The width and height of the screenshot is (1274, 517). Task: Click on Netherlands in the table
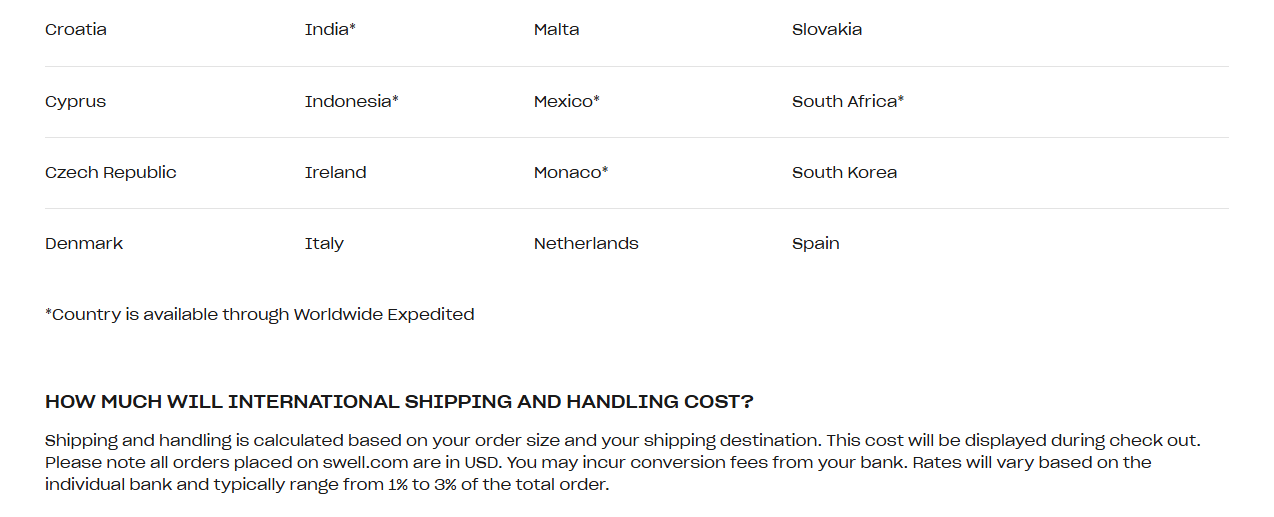[x=586, y=243]
